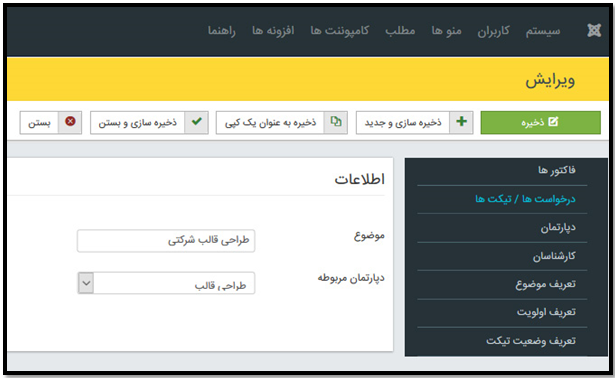
Task: Click the edit icon in the save button
Action: tap(553, 122)
